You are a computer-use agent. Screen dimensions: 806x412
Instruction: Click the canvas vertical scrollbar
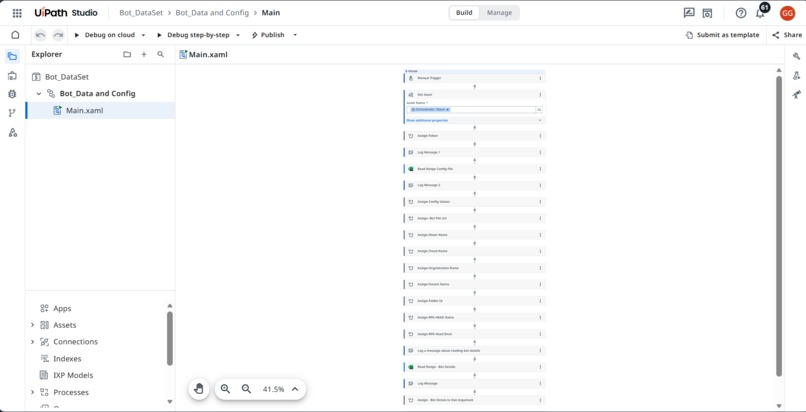pos(779,226)
